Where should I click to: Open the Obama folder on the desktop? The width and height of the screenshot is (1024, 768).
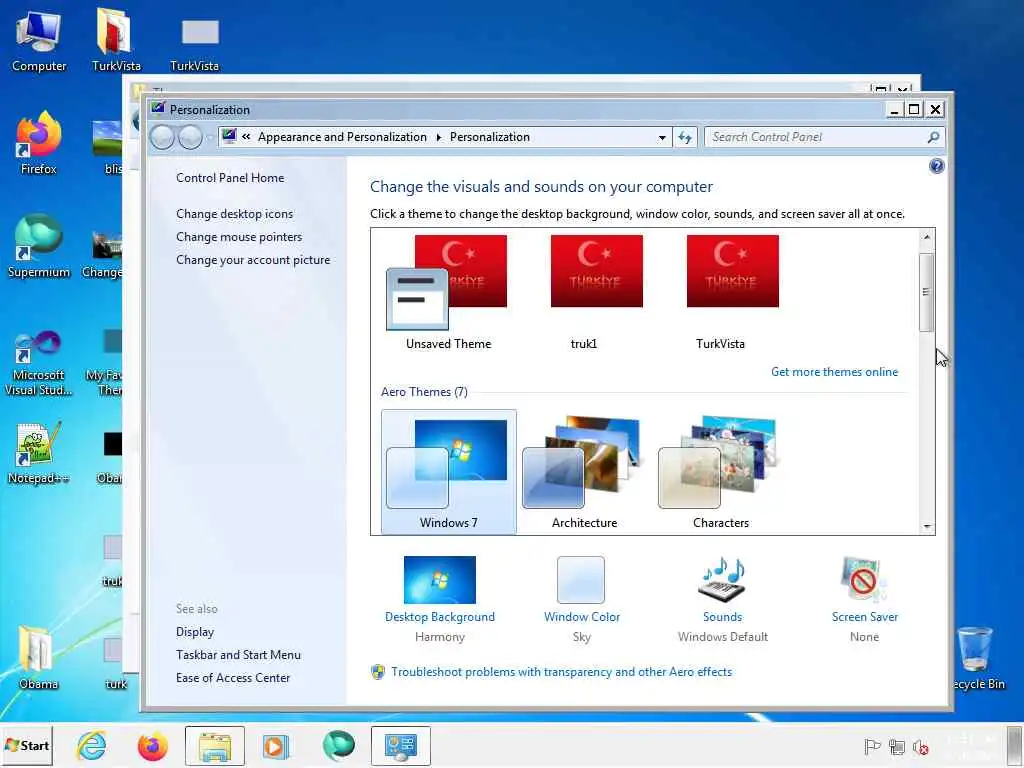click(39, 658)
